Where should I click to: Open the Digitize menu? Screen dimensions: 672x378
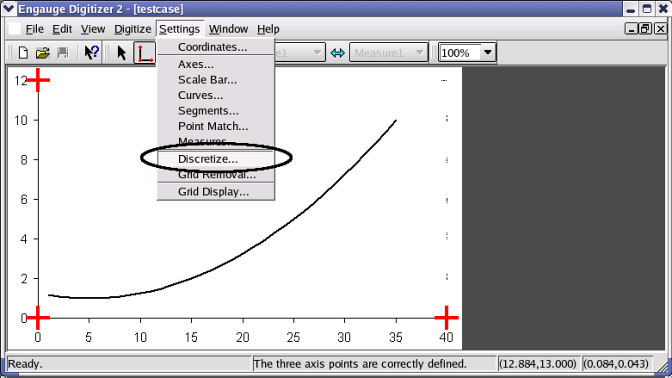point(132,29)
